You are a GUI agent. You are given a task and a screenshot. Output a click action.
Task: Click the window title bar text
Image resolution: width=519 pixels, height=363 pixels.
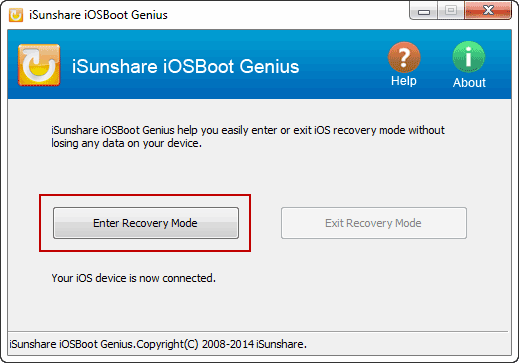(x=98, y=15)
